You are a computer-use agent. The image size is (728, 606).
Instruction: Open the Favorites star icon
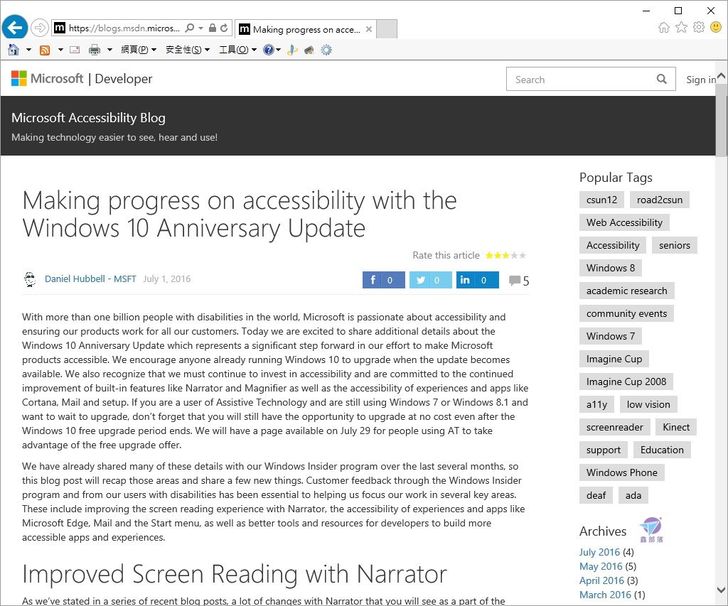click(682, 27)
